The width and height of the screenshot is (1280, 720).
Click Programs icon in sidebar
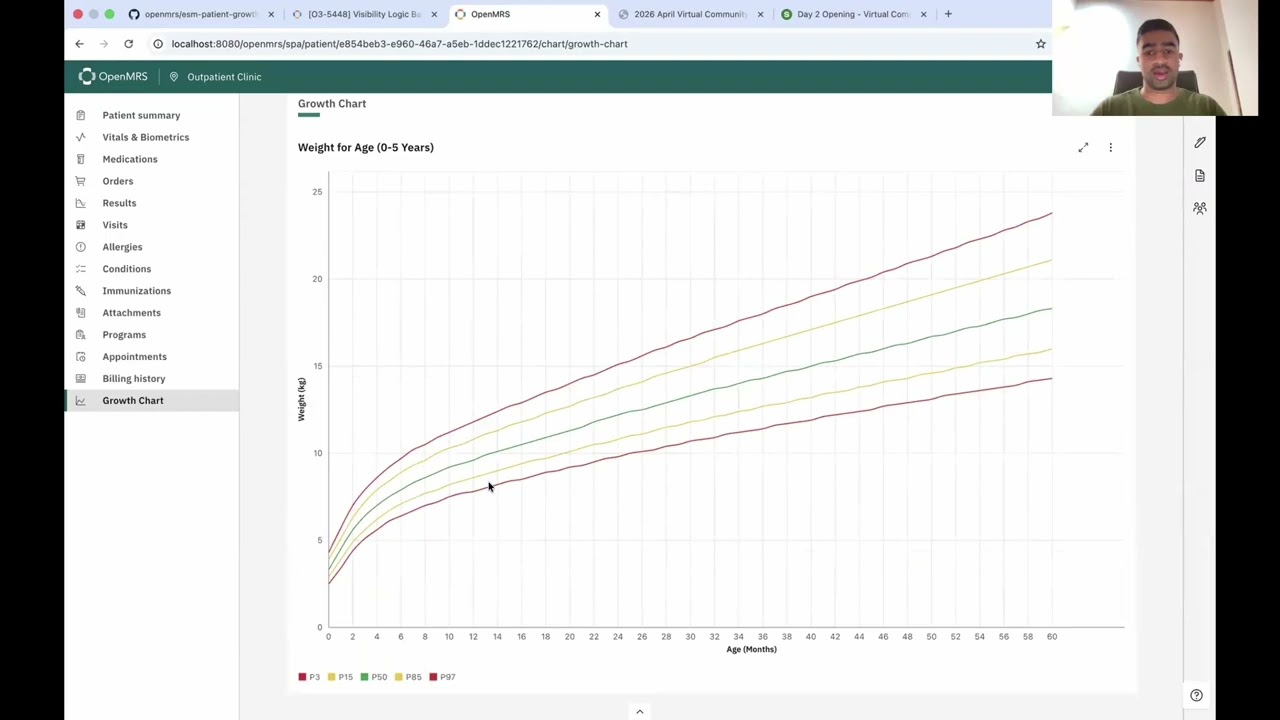point(81,335)
